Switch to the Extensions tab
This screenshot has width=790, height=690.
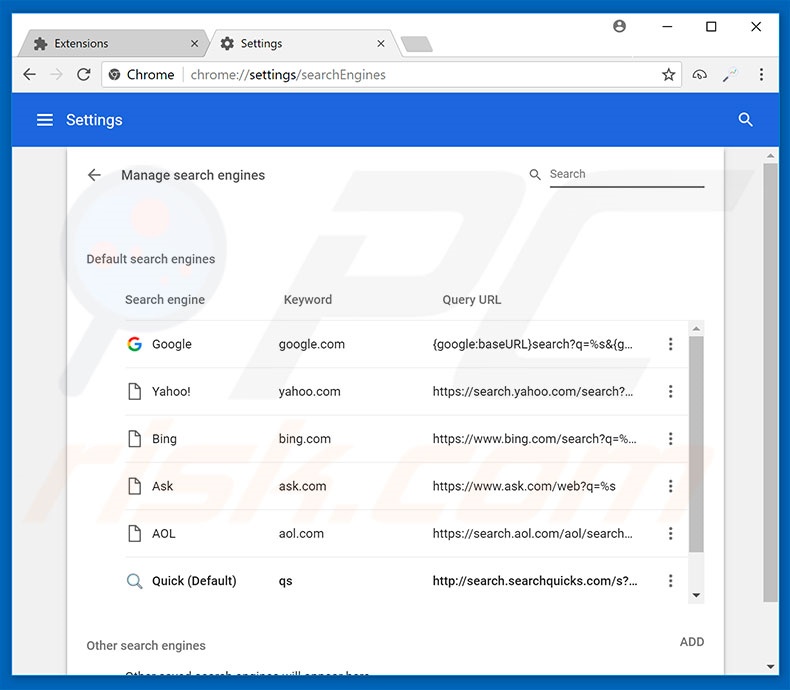(113, 44)
